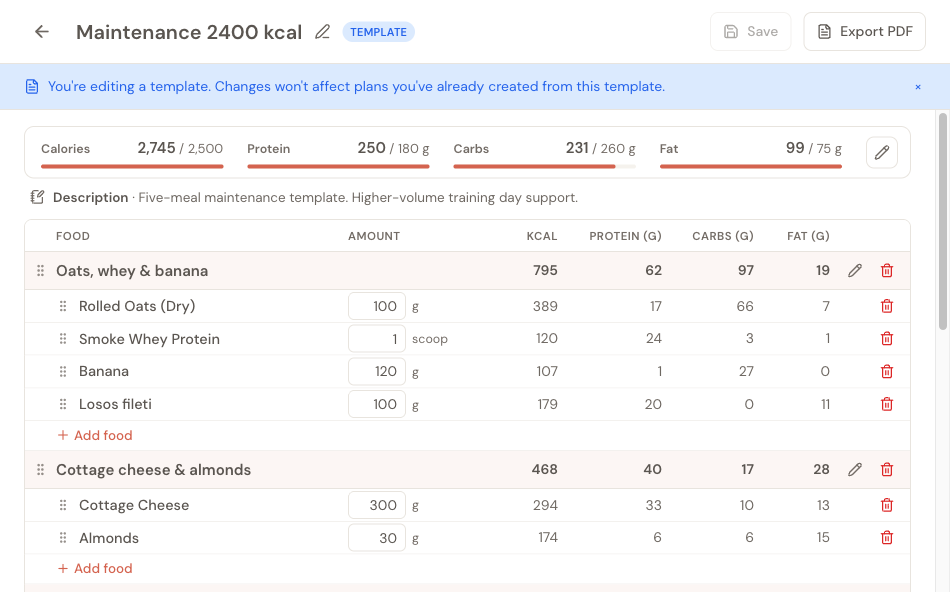Grab drag handle of Oats, whey & banana
950x593 pixels.
(41, 271)
